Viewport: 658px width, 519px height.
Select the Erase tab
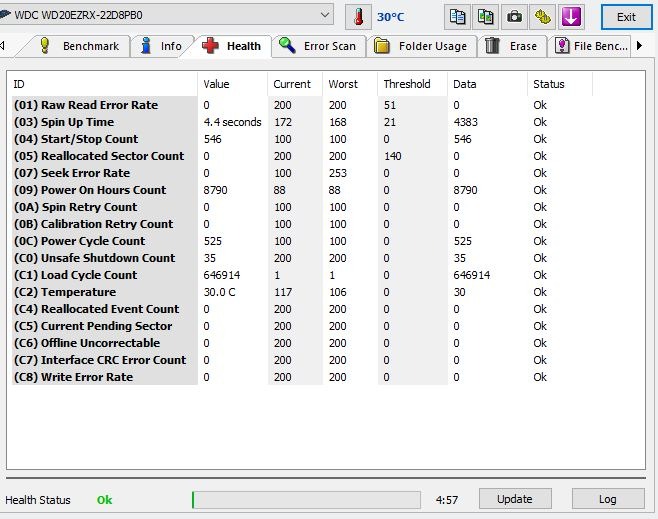(511, 46)
